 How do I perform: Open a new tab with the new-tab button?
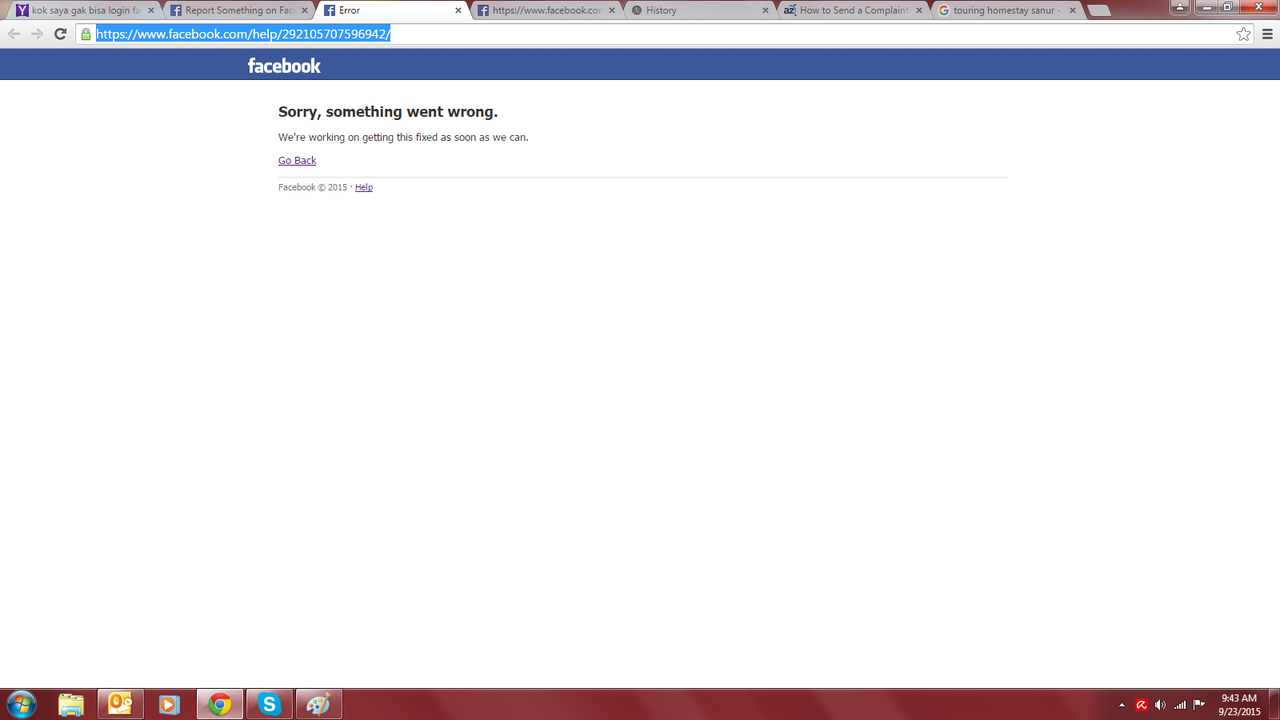[1099, 11]
